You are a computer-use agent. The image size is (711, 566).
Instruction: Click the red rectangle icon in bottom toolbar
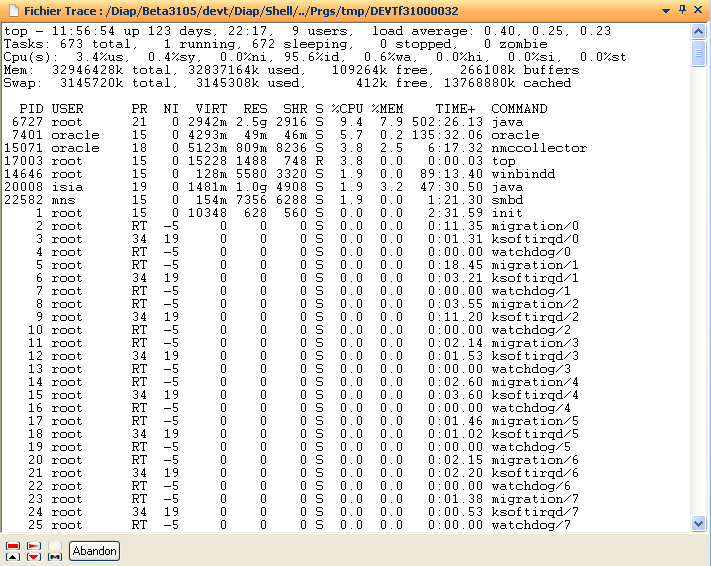(x=13, y=546)
